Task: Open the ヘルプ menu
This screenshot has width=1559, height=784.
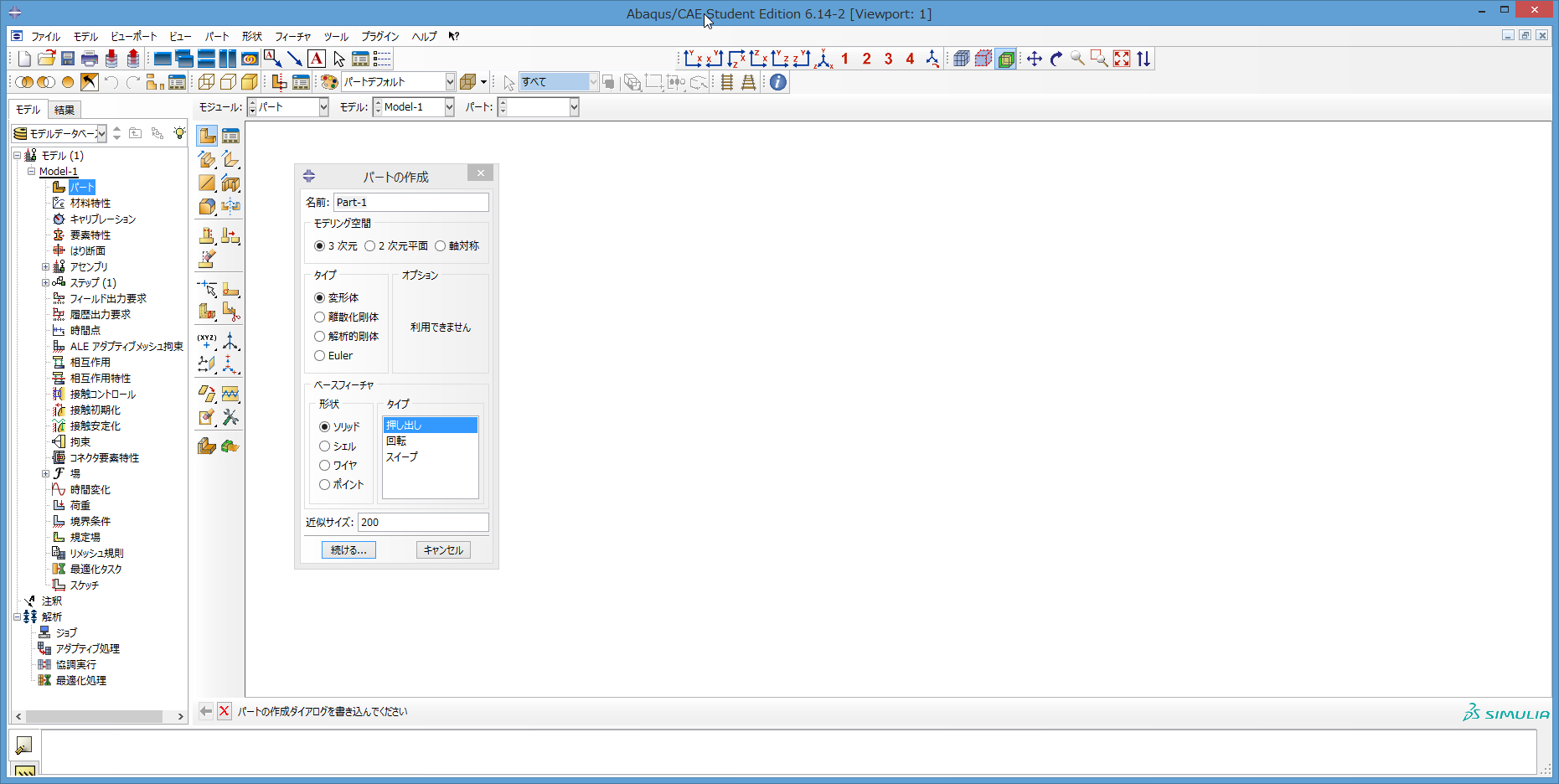Action: tap(424, 36)
